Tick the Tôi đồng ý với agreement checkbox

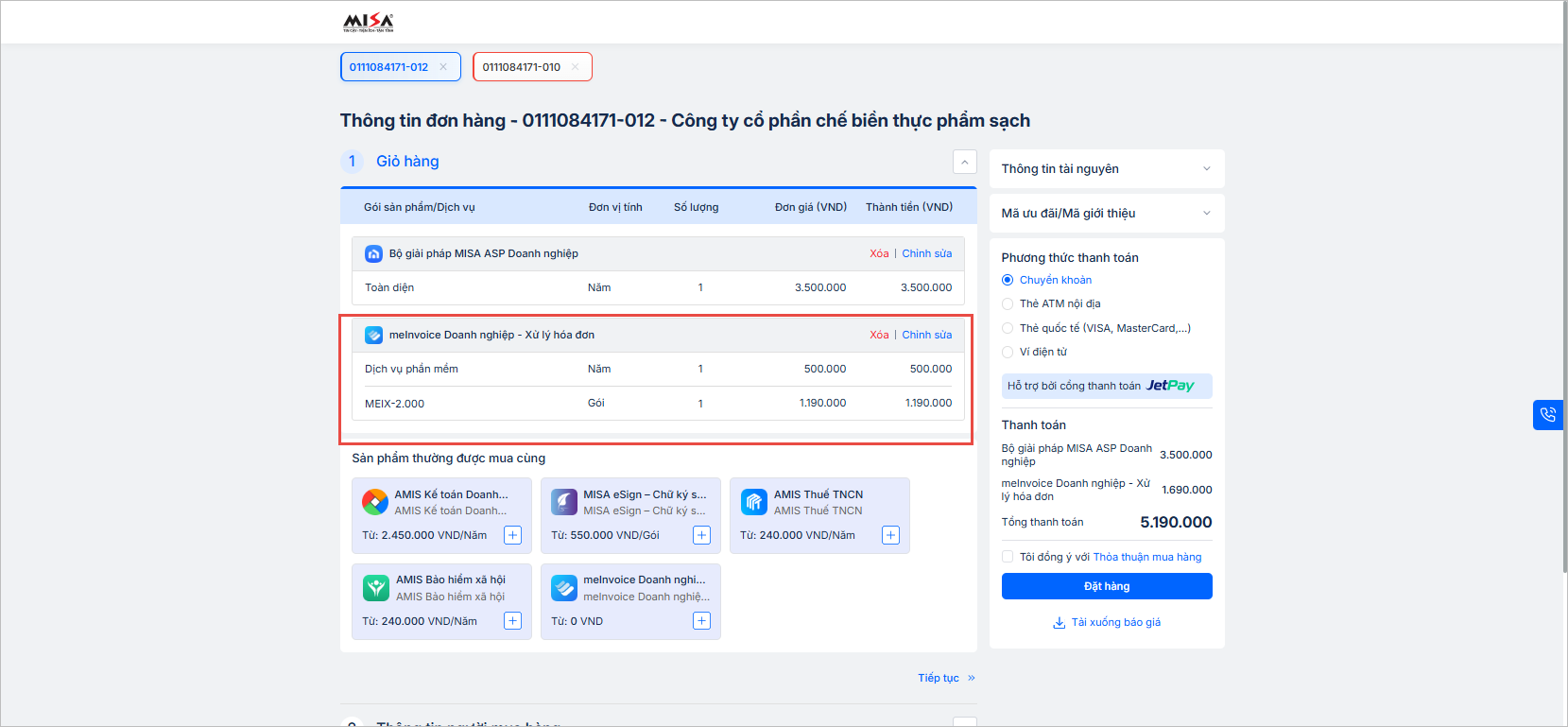click(1008, 557)
